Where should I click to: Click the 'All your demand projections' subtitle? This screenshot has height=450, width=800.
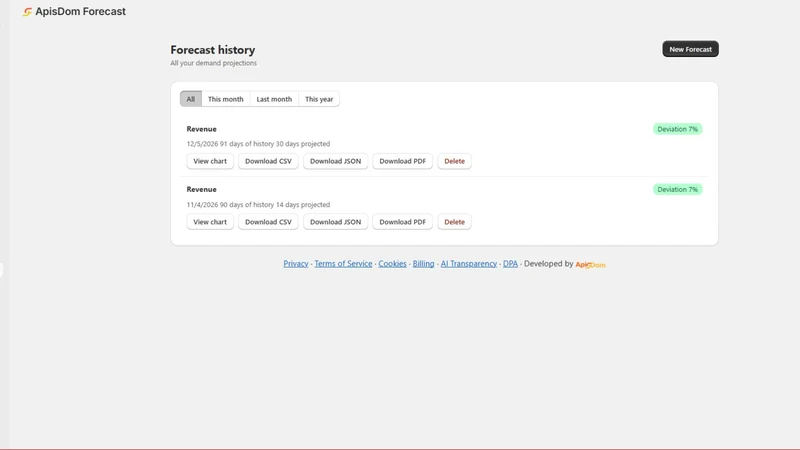214,63
